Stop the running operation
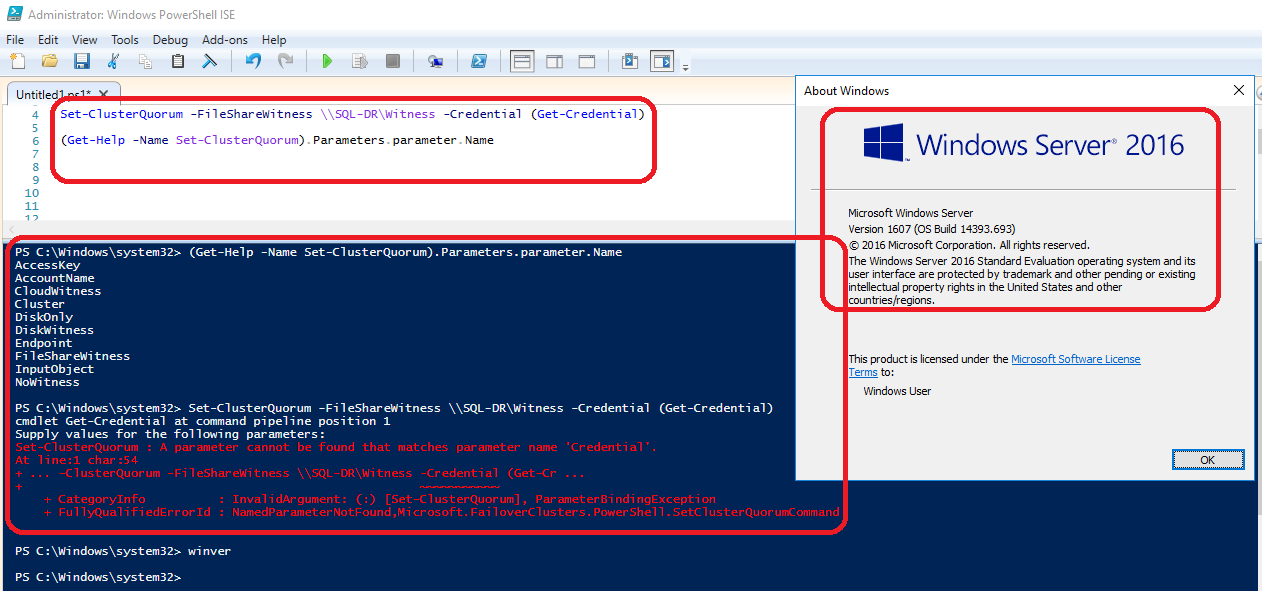 (x=391, y=61)
